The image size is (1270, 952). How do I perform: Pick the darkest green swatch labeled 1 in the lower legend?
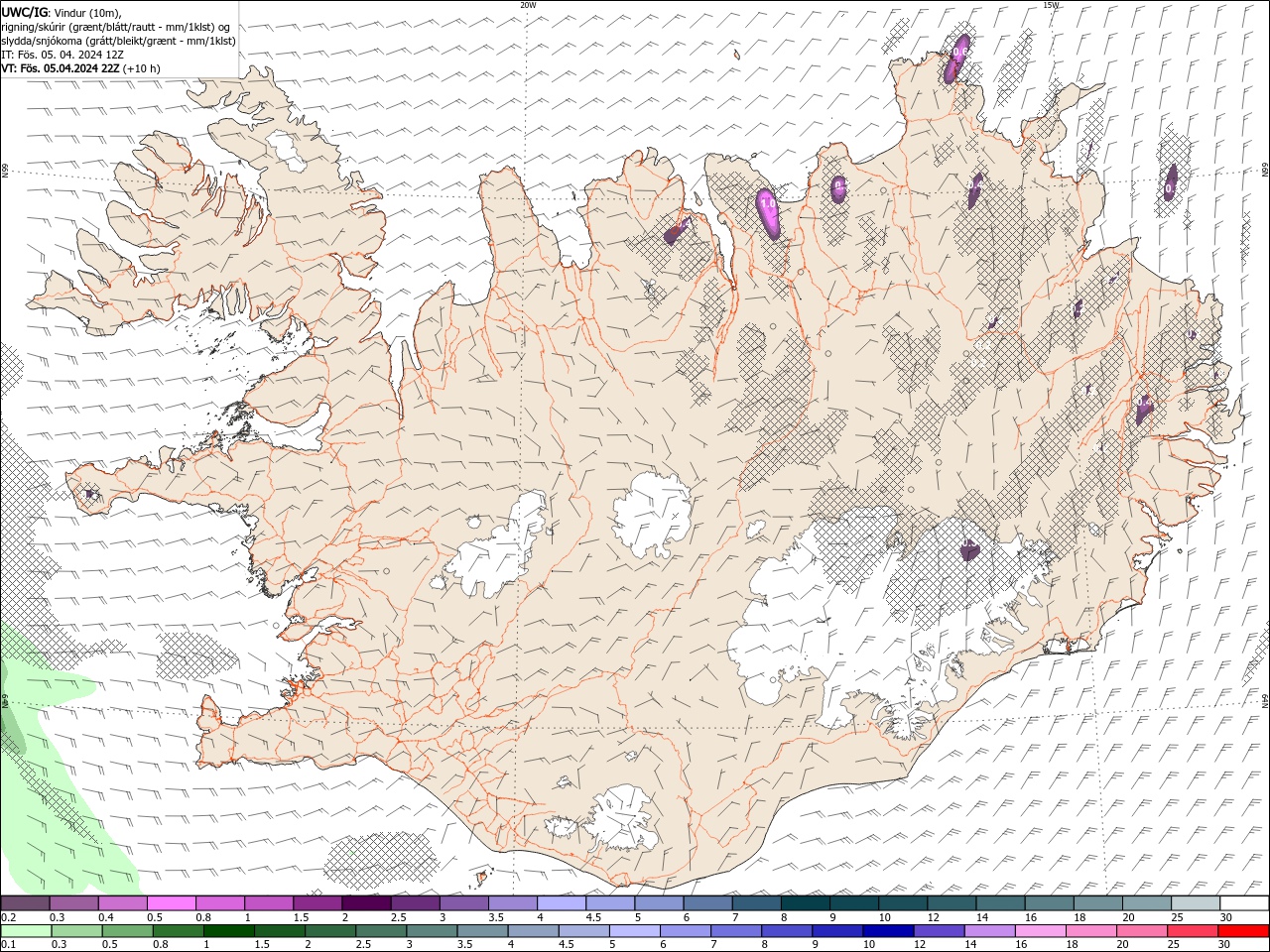(x=228, y=930)
